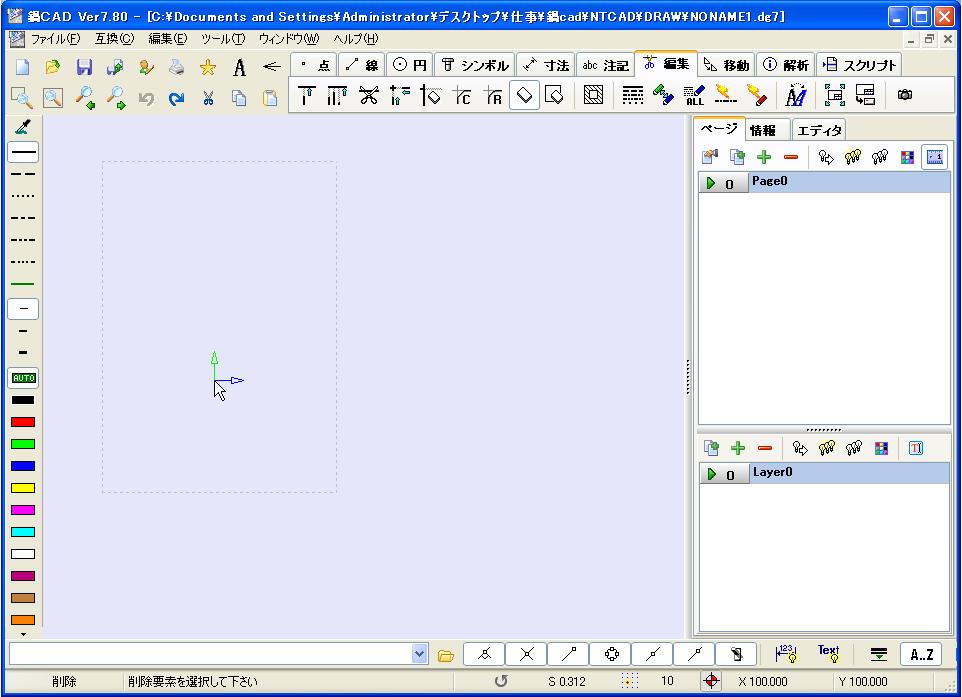
Task: Switch to the 寸法 tab
Action: point(545,64)
